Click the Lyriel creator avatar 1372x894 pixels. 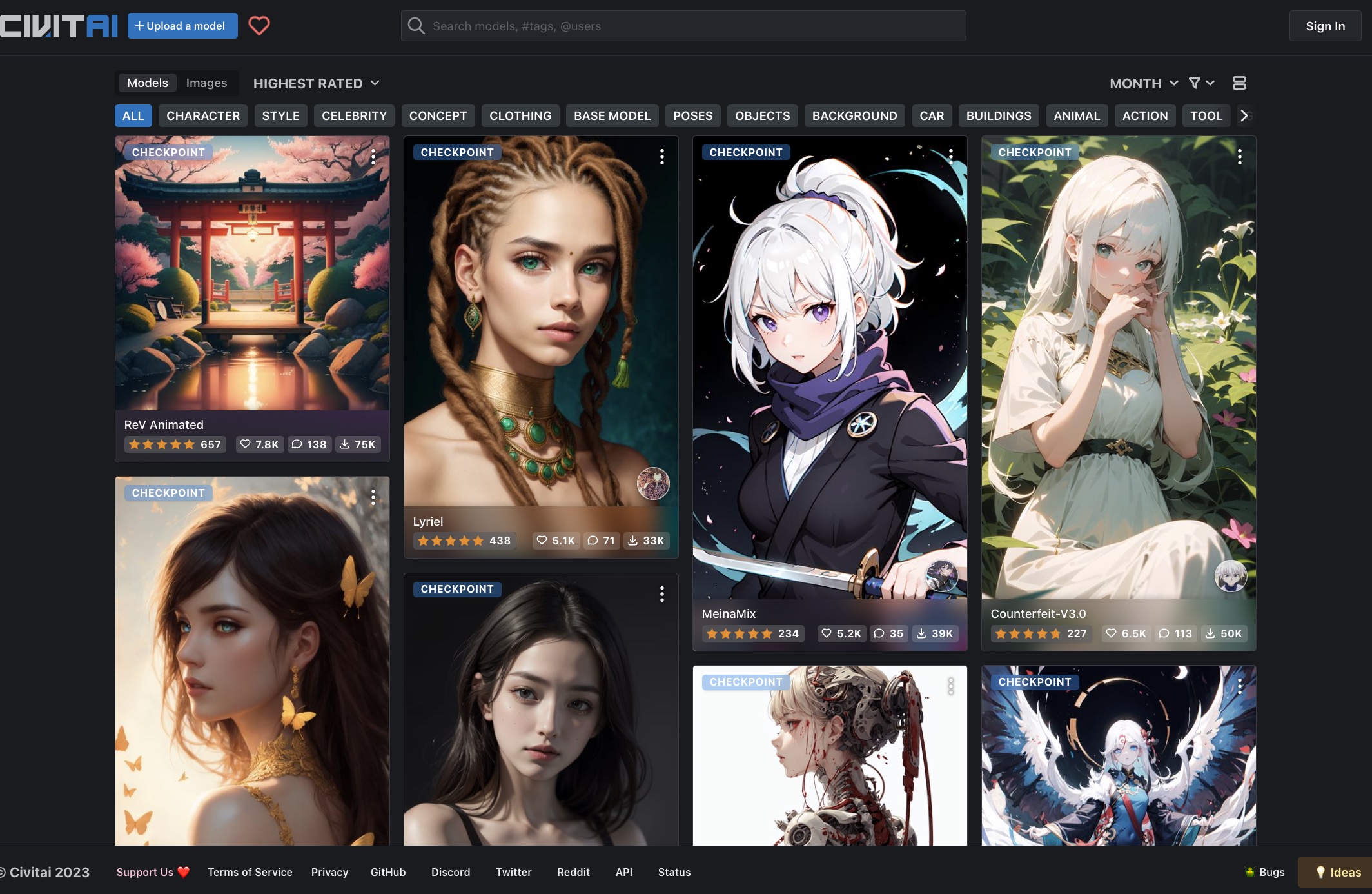[653, 483]
